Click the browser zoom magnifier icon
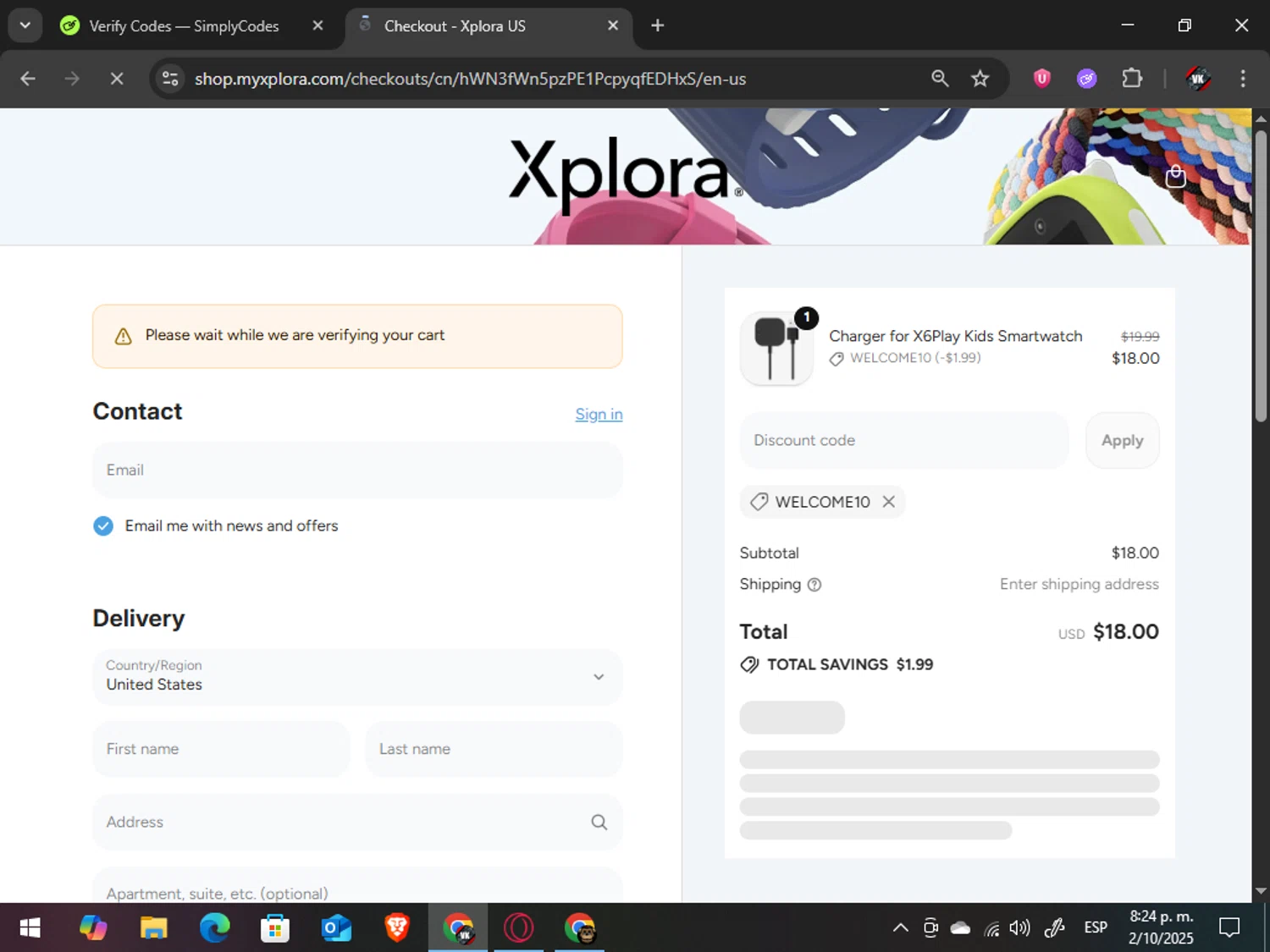1270x952 pixels. [x=940, y=79]
